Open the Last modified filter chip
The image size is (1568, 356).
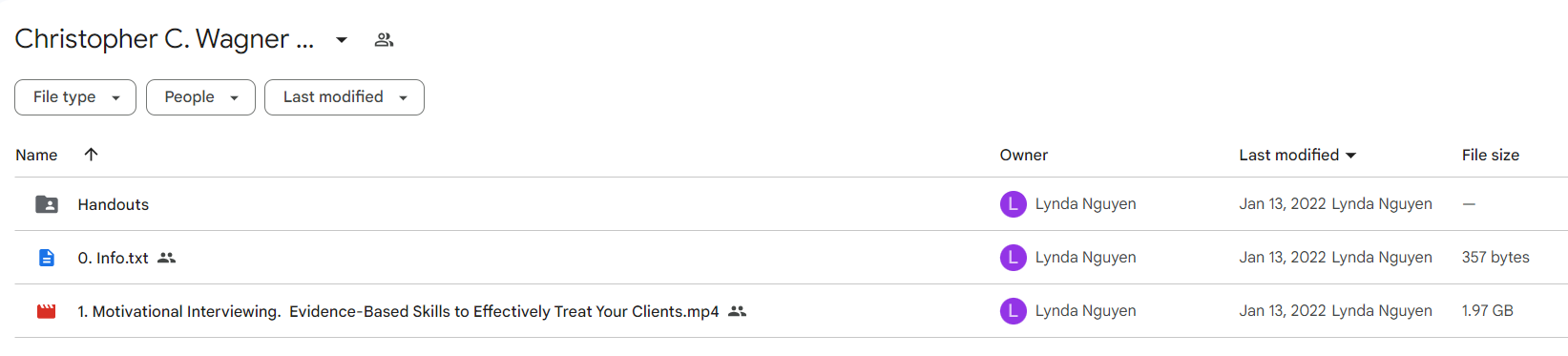tap(345, 97)
